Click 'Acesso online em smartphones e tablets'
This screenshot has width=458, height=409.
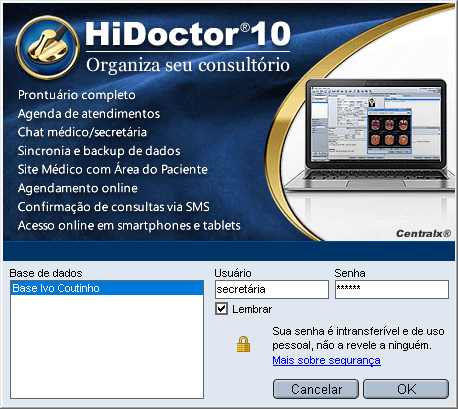[x=129, y=226]
